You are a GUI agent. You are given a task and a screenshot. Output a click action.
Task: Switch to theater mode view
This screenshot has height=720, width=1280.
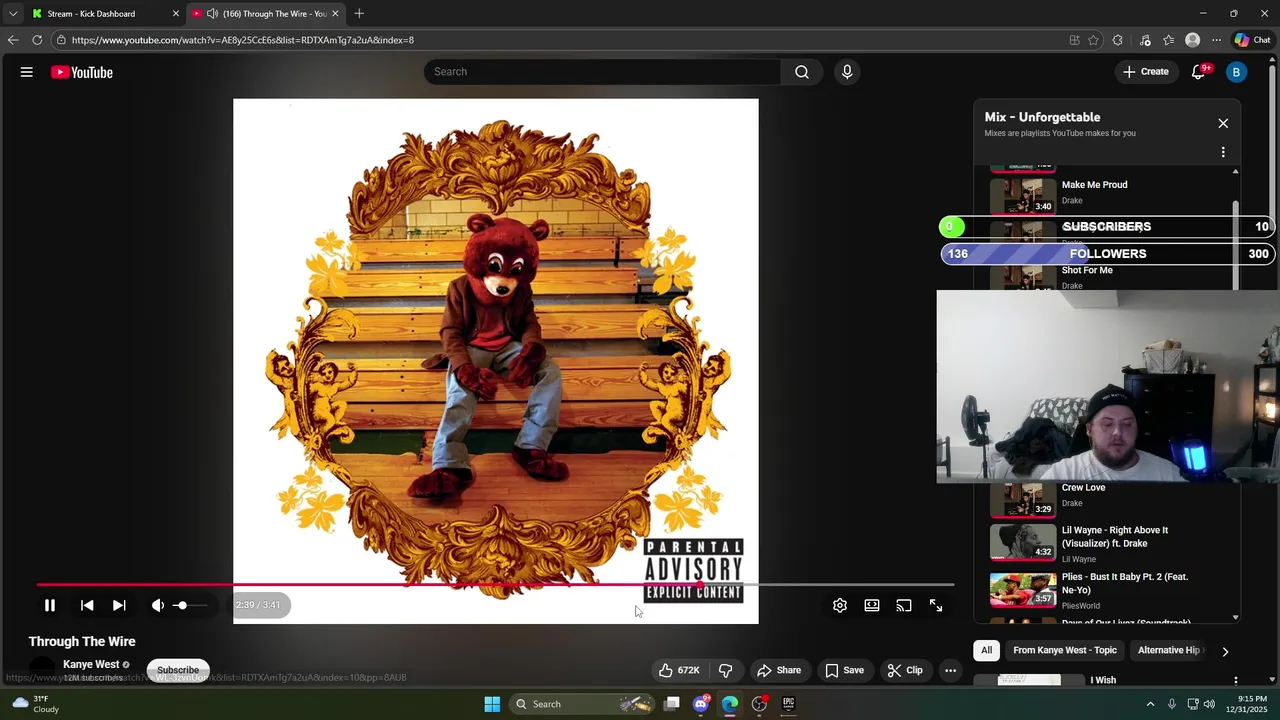(x=872, y=605)
